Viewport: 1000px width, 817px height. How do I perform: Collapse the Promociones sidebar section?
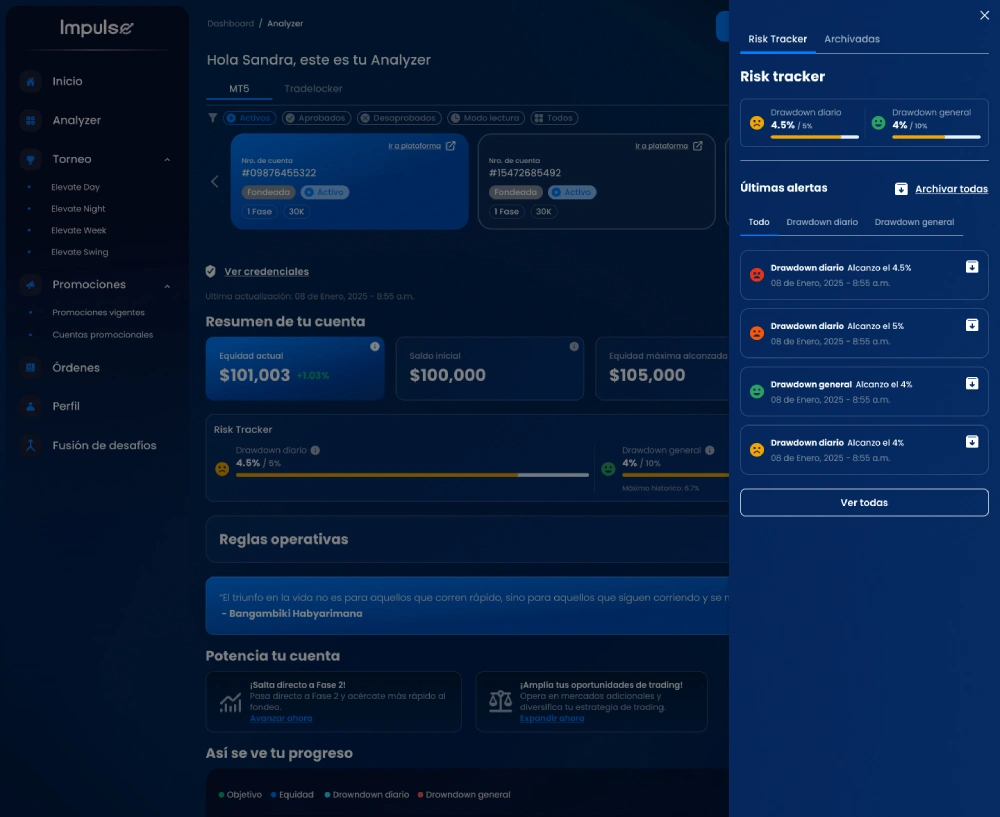167,286
